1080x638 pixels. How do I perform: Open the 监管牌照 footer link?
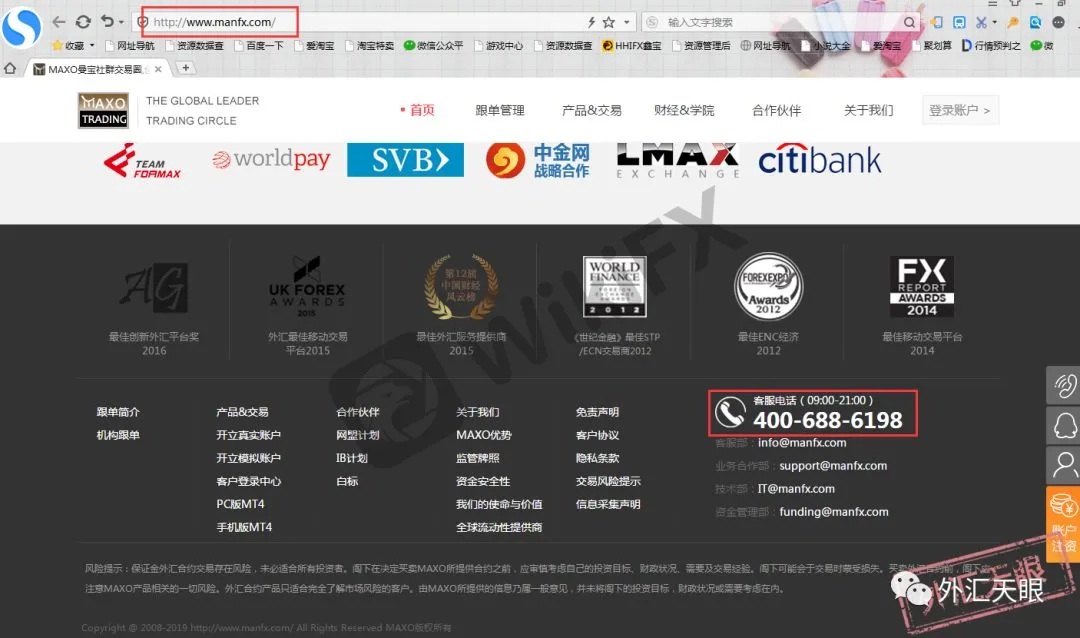477,458
